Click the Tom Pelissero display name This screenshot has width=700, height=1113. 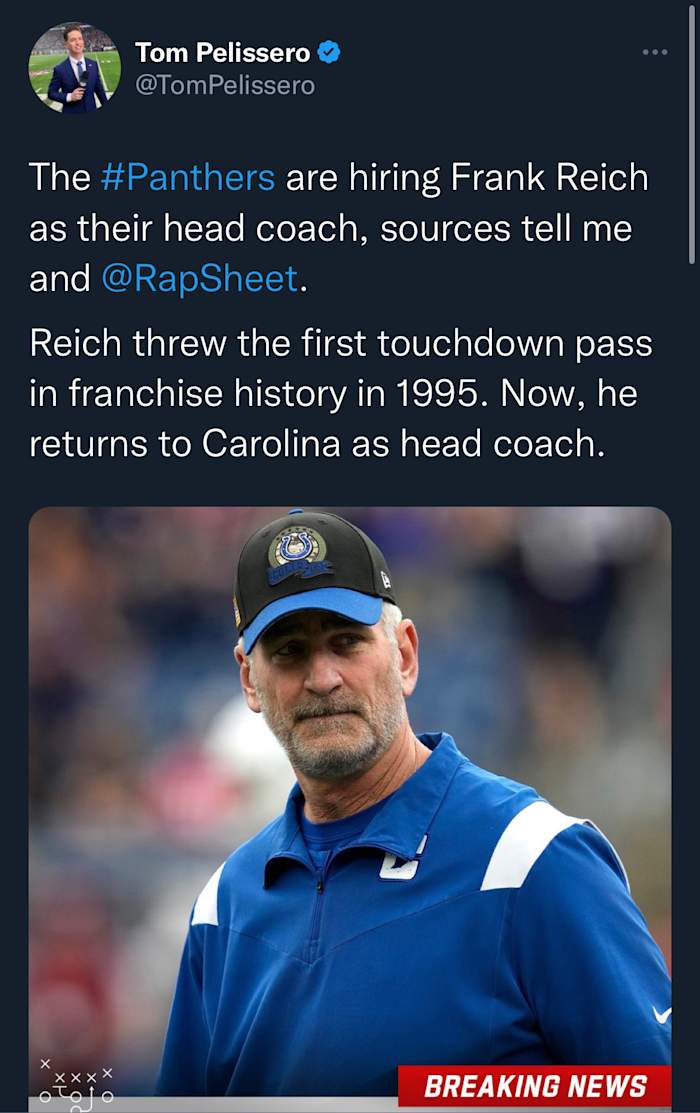[222, 52]
